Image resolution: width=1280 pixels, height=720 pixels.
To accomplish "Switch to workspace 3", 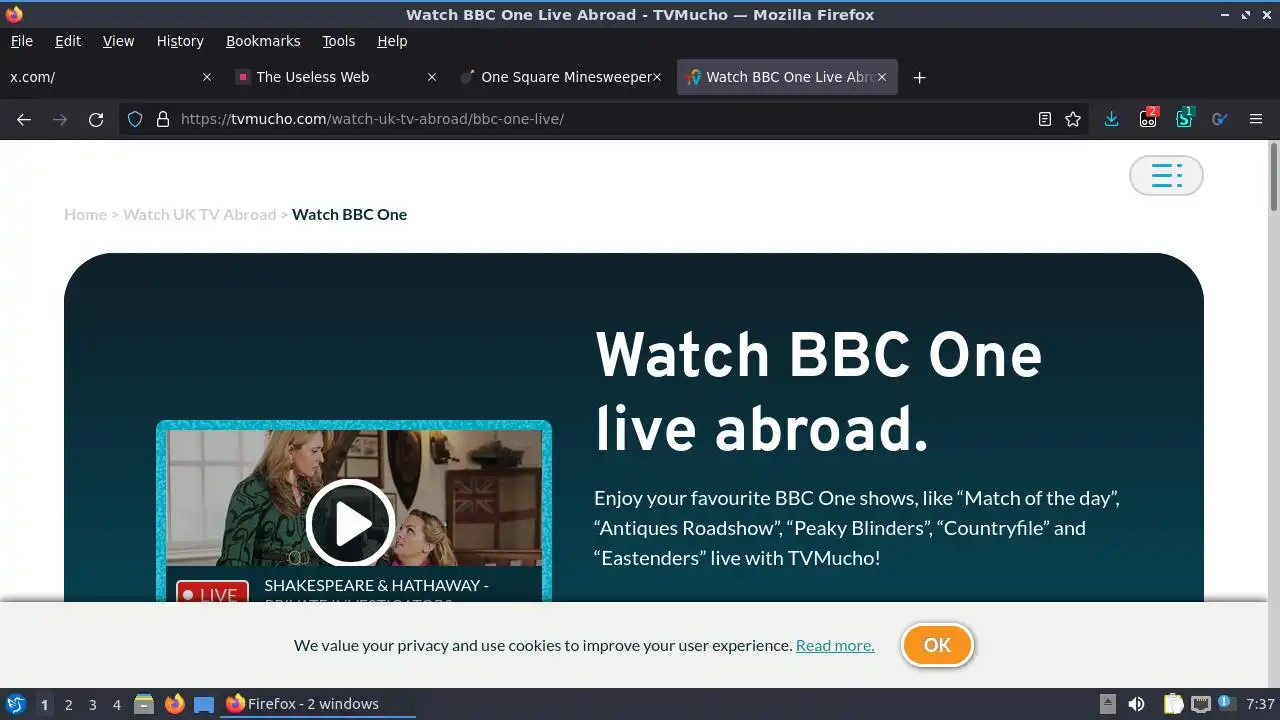I will (x=92, y=704).
